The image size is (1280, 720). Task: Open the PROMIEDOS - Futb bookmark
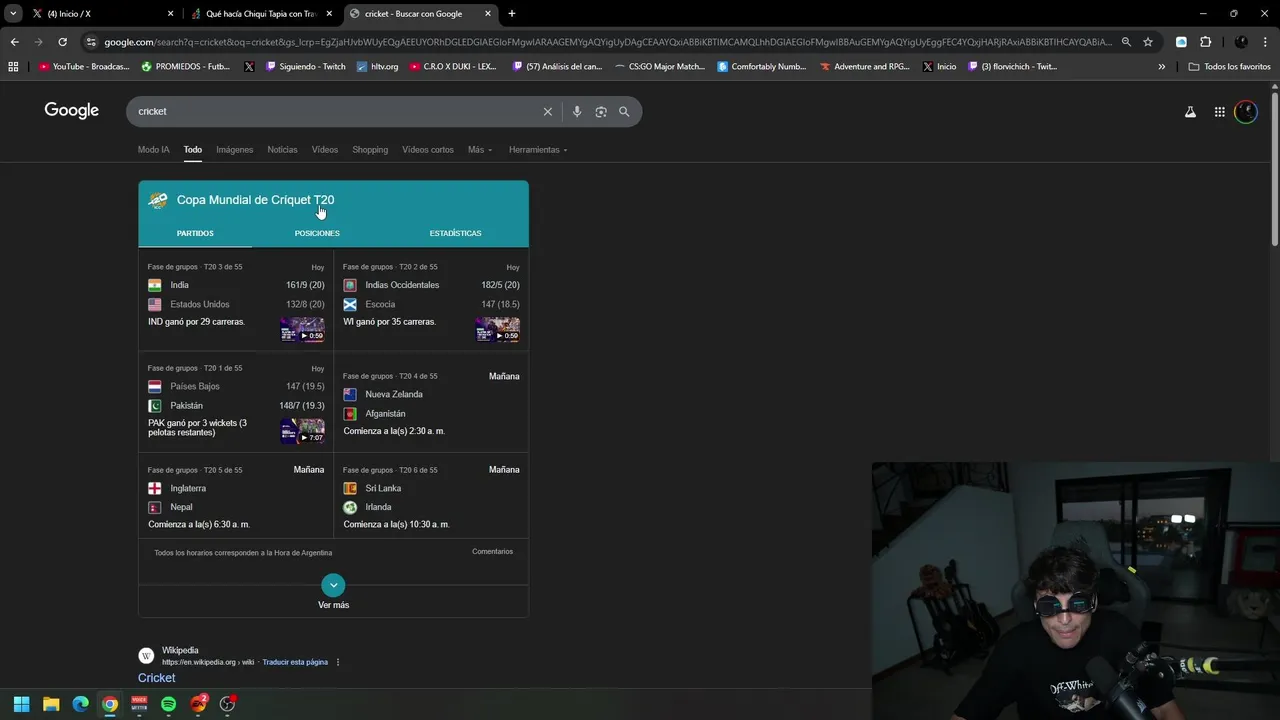pos(186,67)
